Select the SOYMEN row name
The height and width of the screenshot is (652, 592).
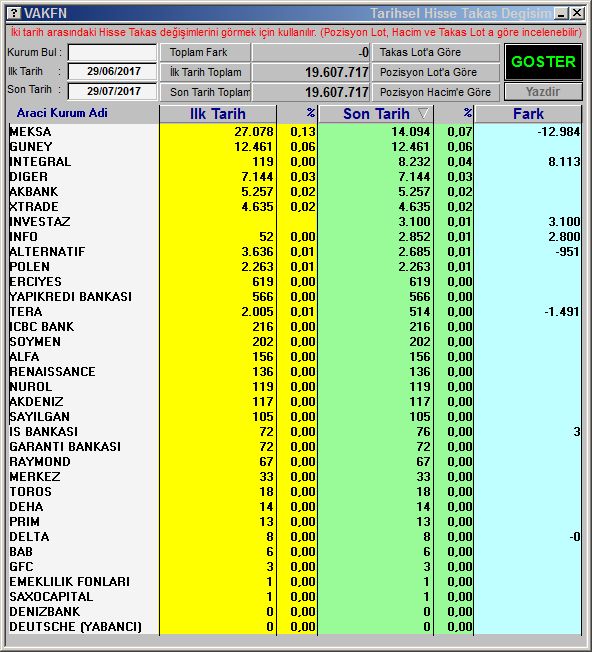[35, 342]
